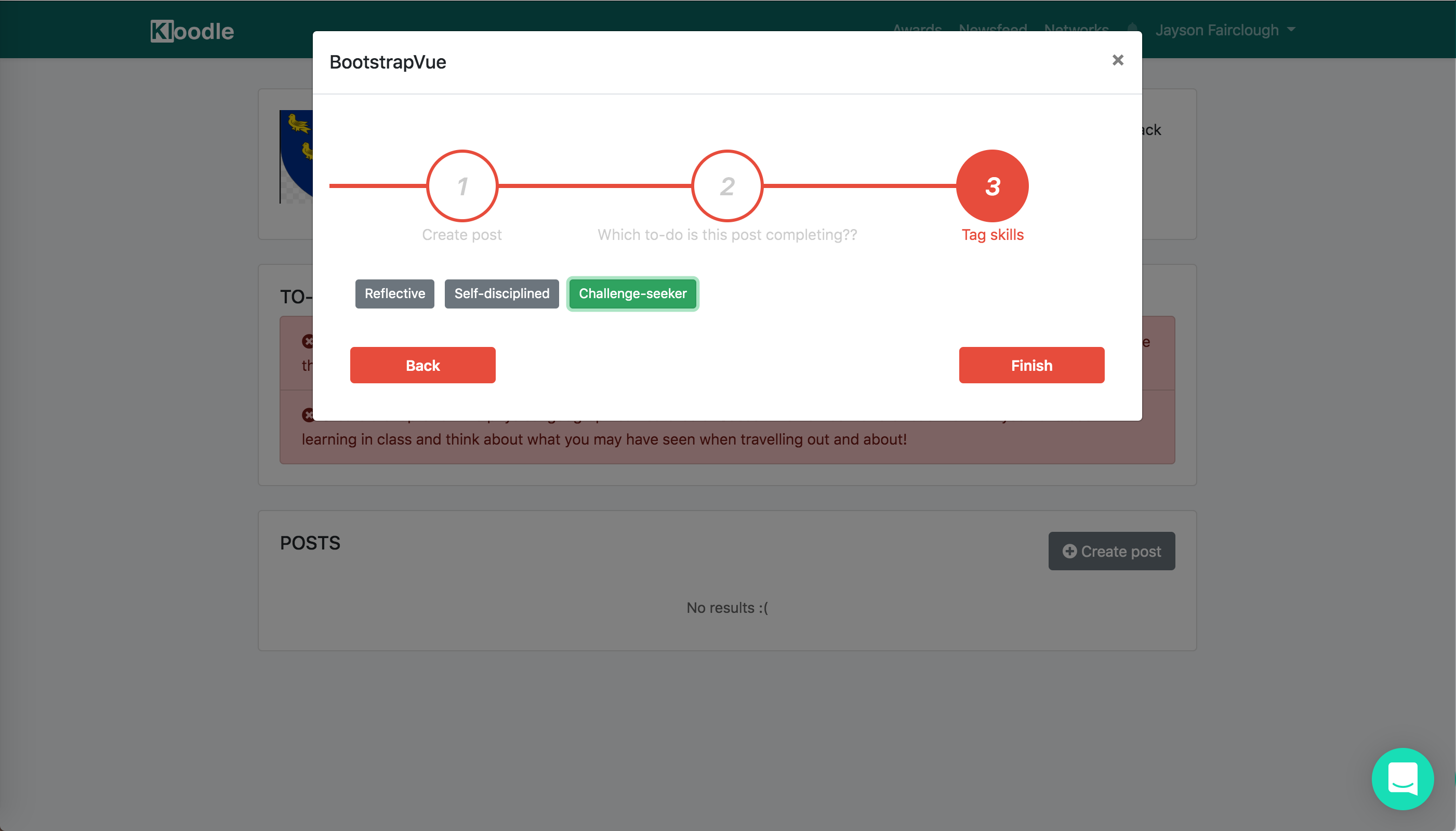Click the POSTS heading
The width and height of the screenshot is (1456, 831).
[310, 542]
